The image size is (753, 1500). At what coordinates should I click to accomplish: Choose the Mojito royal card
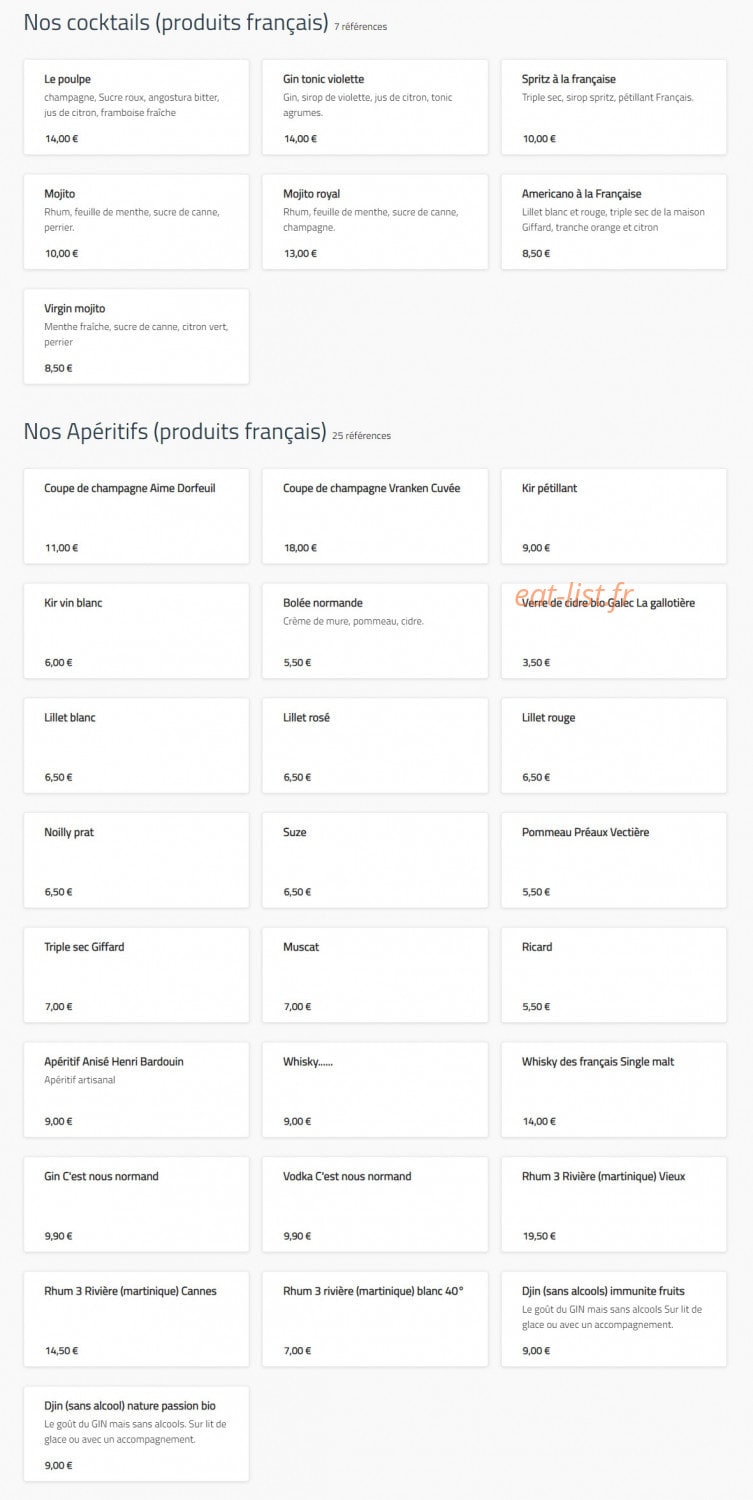[375, 222]
